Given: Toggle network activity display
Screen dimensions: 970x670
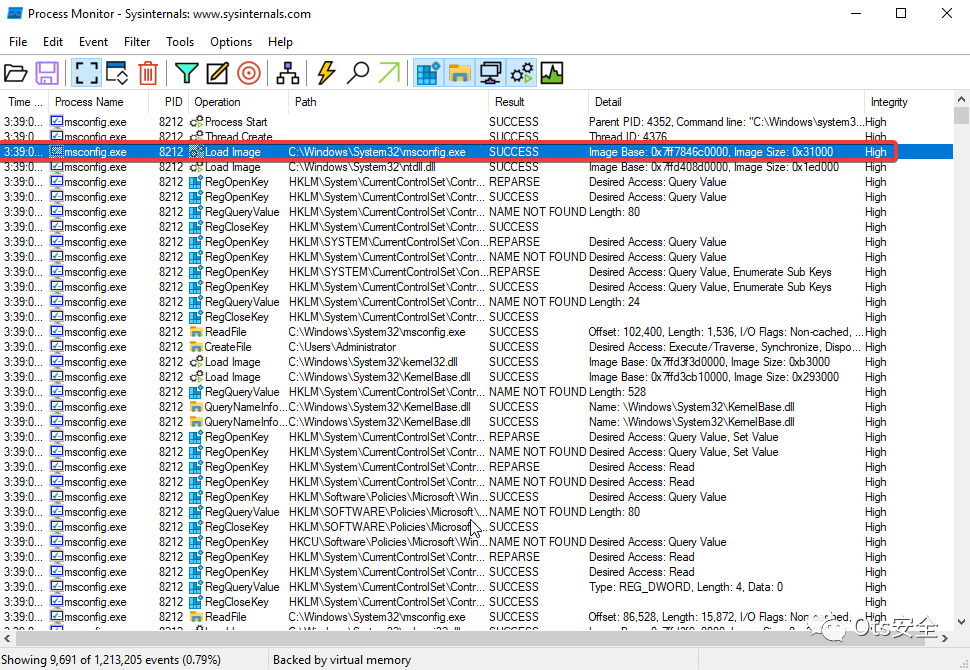Looking at the screenshot, I should pyautogui.click(x=491, y=73).
